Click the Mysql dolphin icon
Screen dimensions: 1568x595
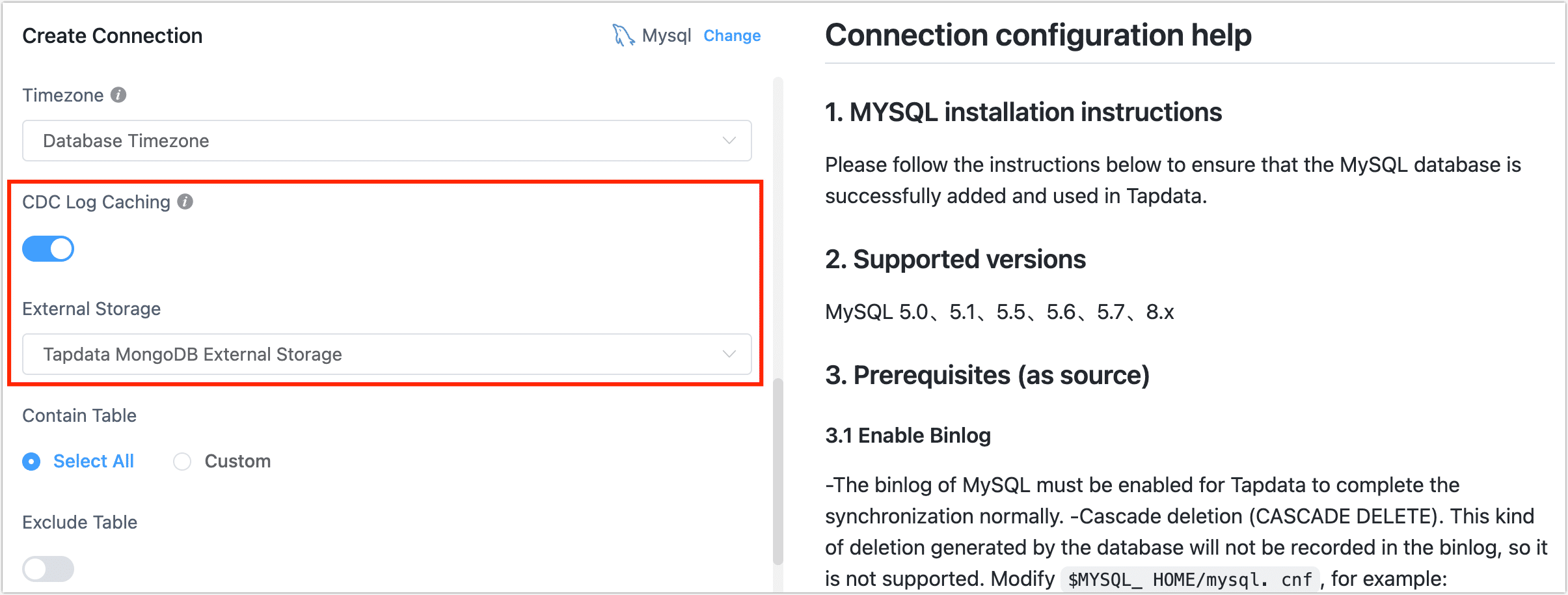pyautogui.click(x=623, y=35)
